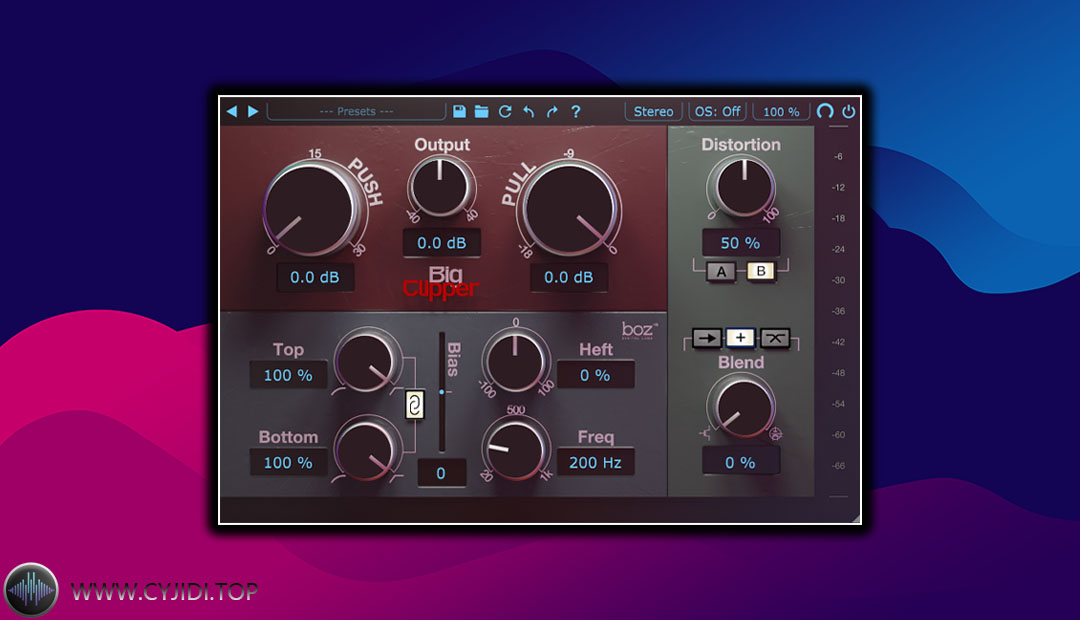Open the 100 % GUI scale menu

[781, 112]
